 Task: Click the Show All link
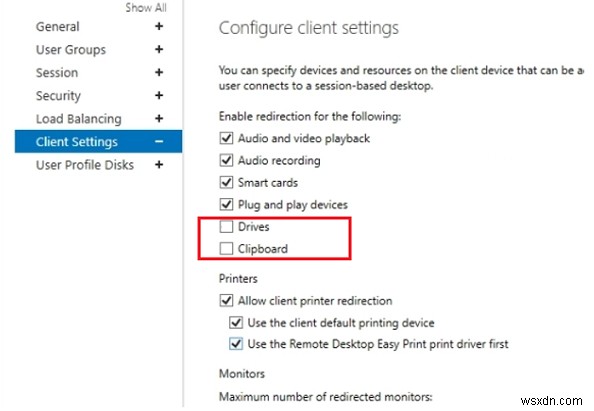tap(146, 8)
